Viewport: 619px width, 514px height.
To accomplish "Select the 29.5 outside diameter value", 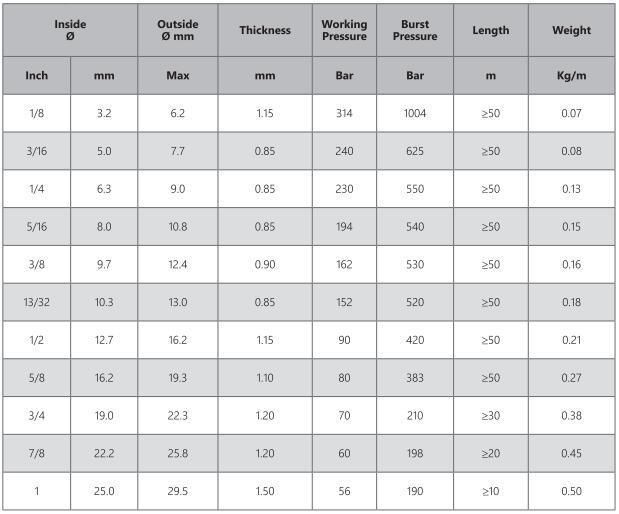I will point(178,491).
